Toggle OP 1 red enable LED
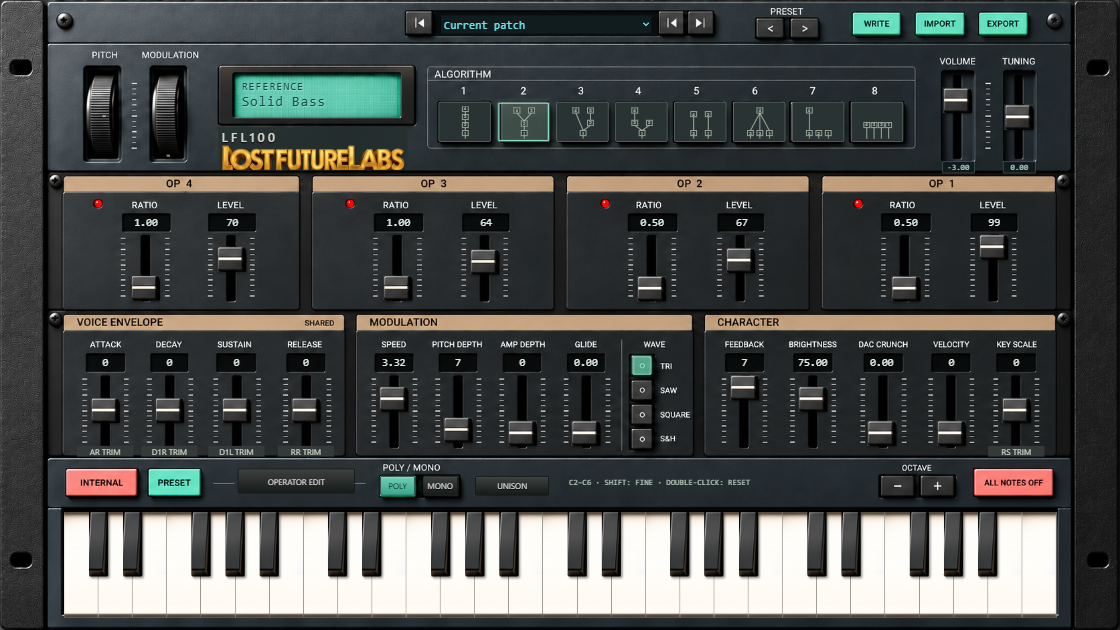The image size is (1120, 630). (859, 204)
